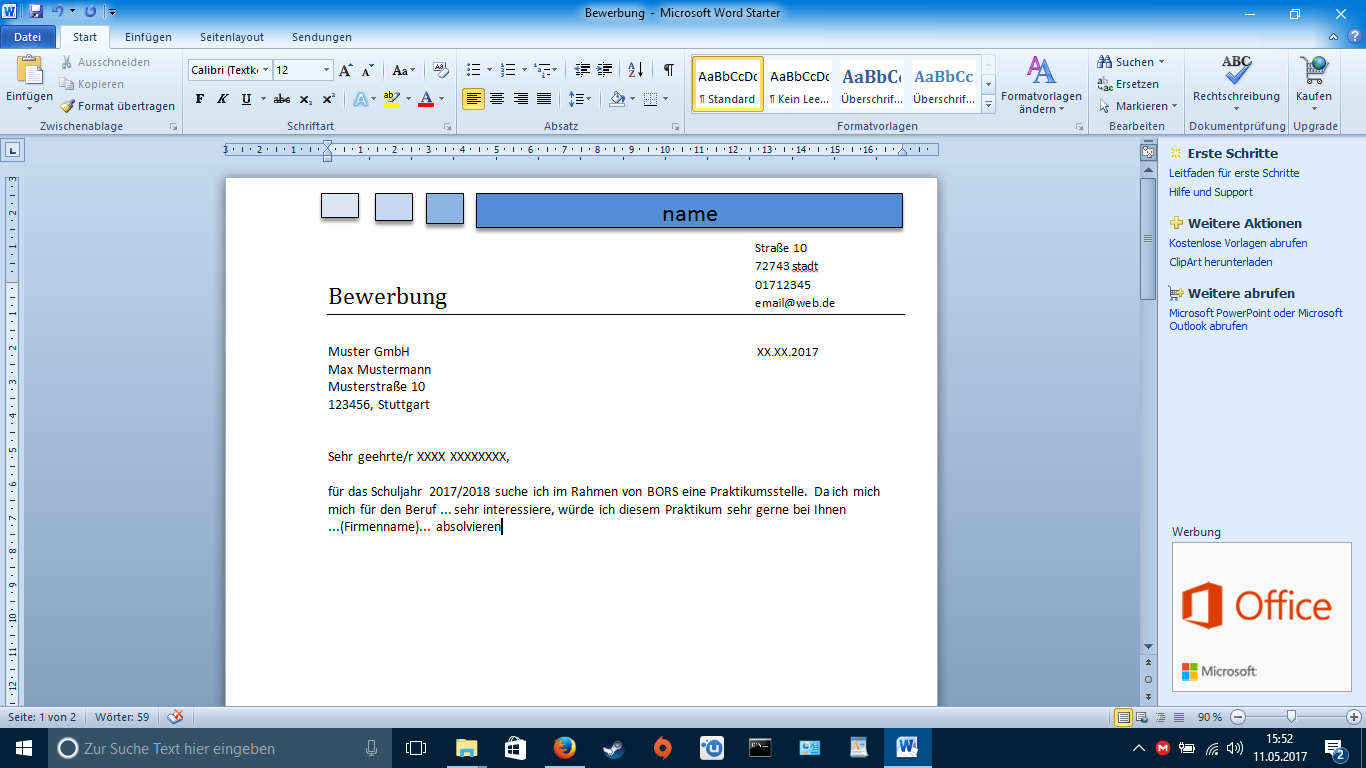Toggle italic formatting (K button)
Screen dimensions: 1366x768
tap(223, 99)
